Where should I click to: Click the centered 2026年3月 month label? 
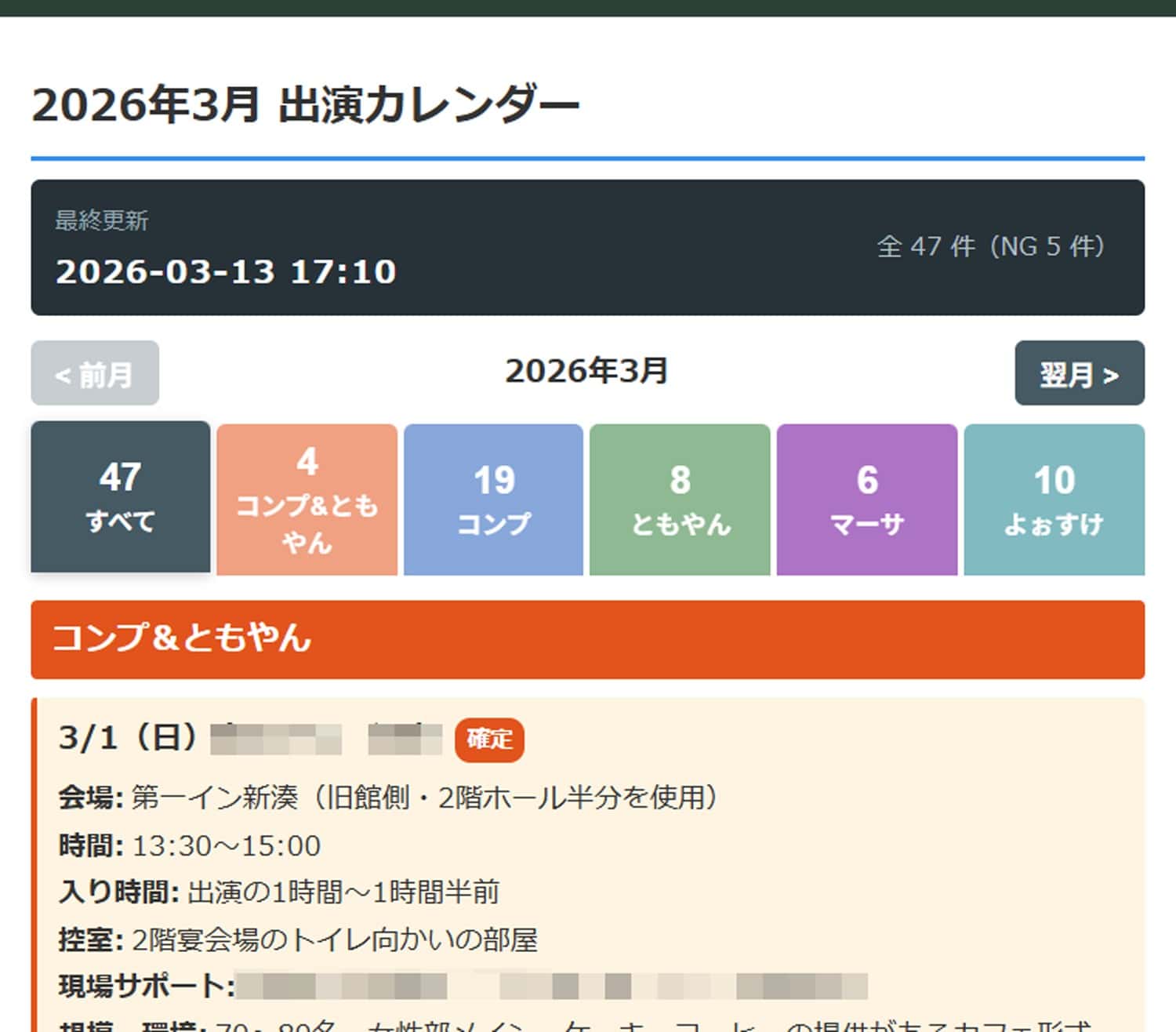[587, 372]
